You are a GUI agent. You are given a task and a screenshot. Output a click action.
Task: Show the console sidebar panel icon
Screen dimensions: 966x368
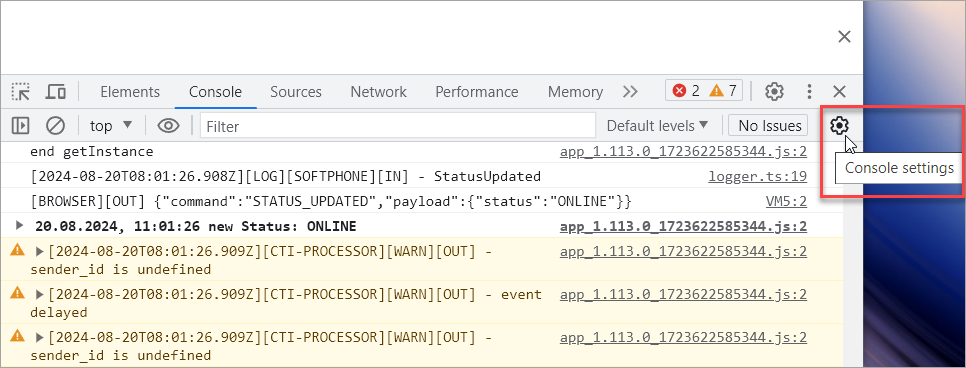pos(20,126)
